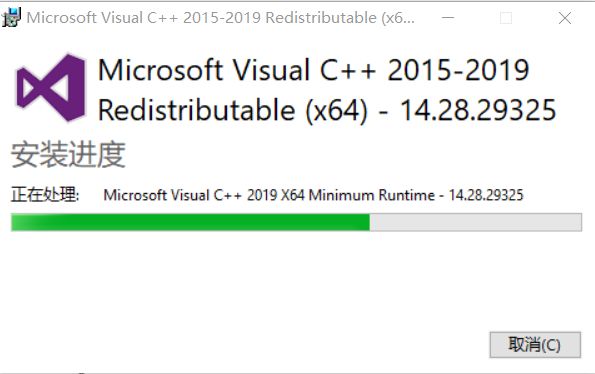Image resolution: width=595 pixels, height=374 pixels.
Task: Click the small 14.28.29325 in status line
Action: tap(486, 195)
